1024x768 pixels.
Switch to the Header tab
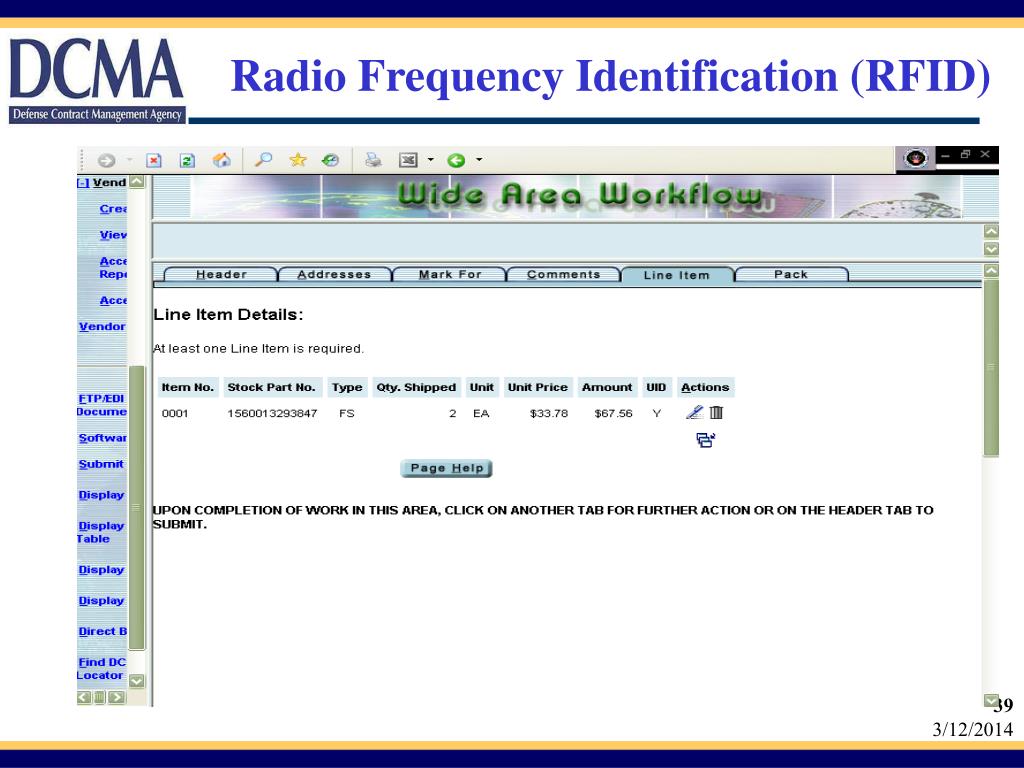[x=221, y=274]
